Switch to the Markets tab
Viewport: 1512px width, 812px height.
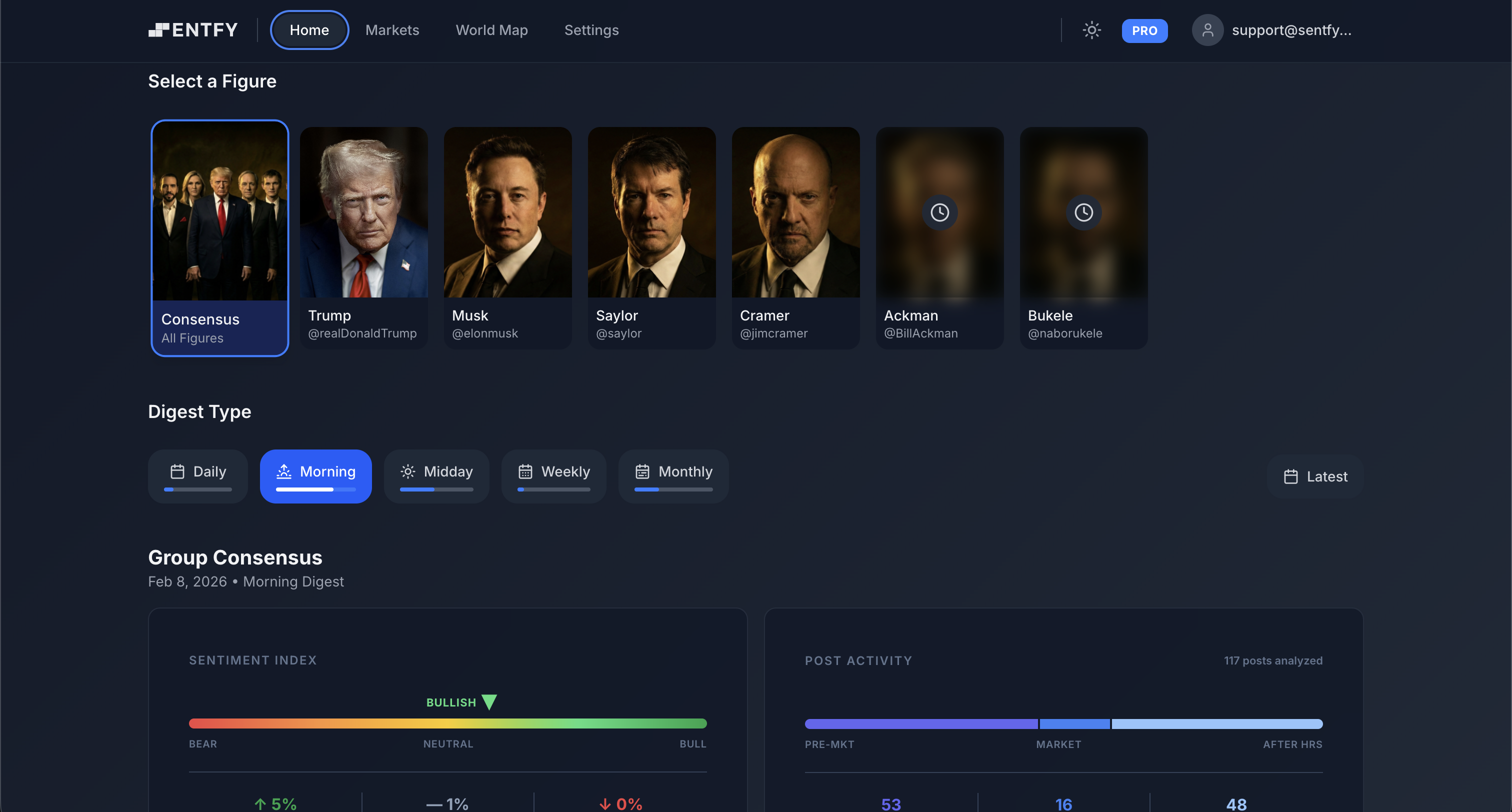392,30
